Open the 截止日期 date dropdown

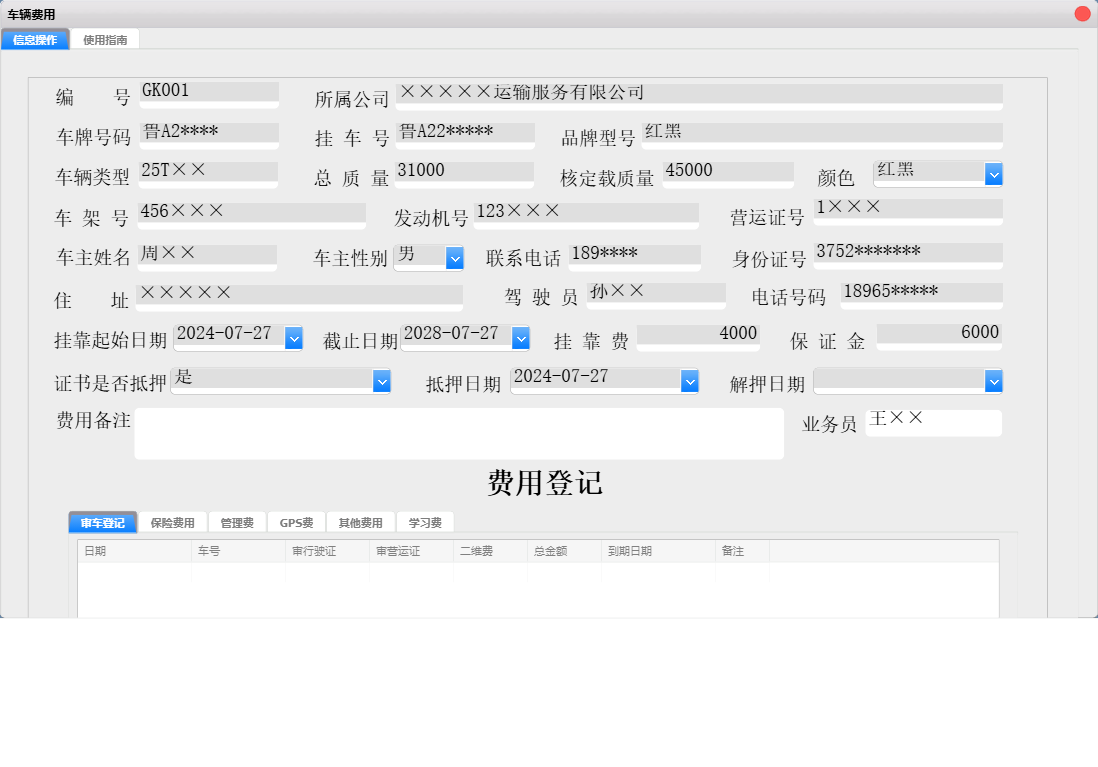point(520,337)
